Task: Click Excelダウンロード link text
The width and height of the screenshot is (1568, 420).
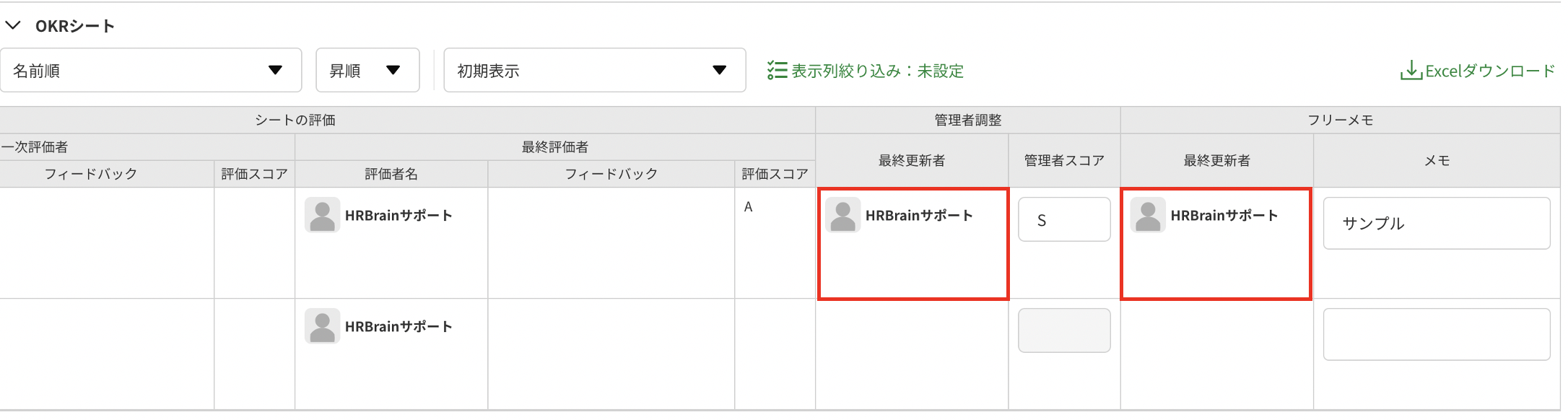Action: pos(1489,71)
